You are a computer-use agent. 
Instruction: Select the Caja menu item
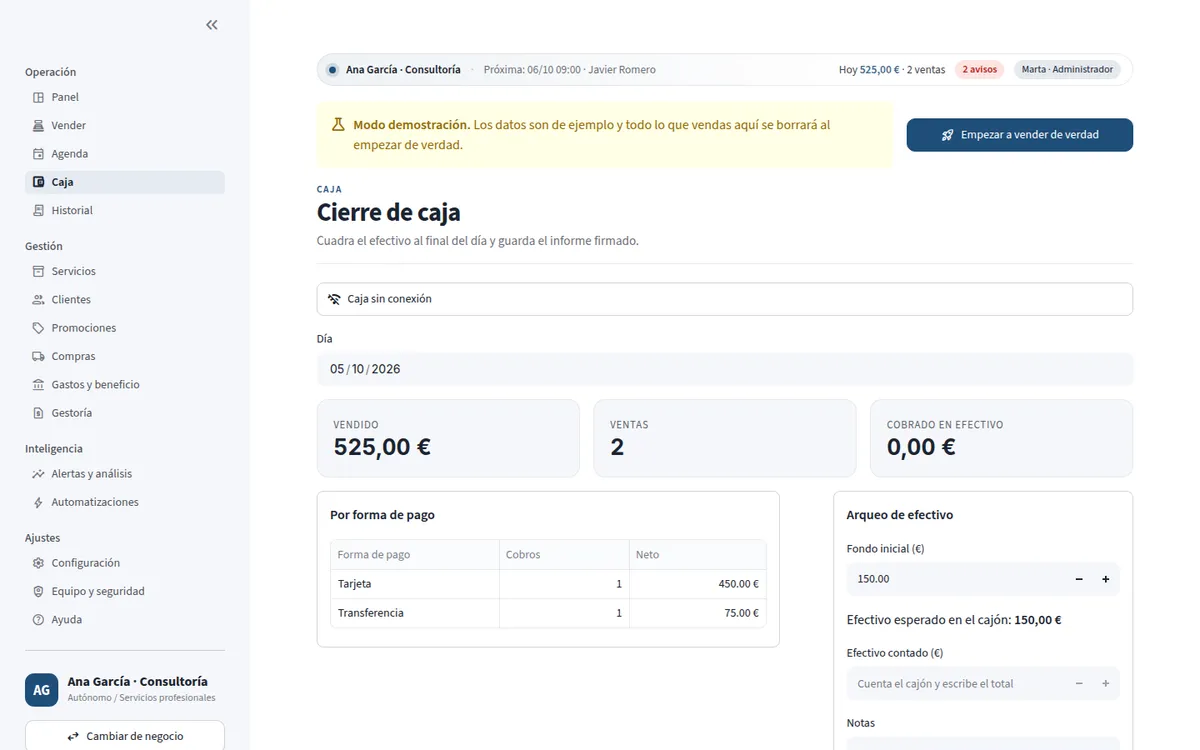pos(125,182)
